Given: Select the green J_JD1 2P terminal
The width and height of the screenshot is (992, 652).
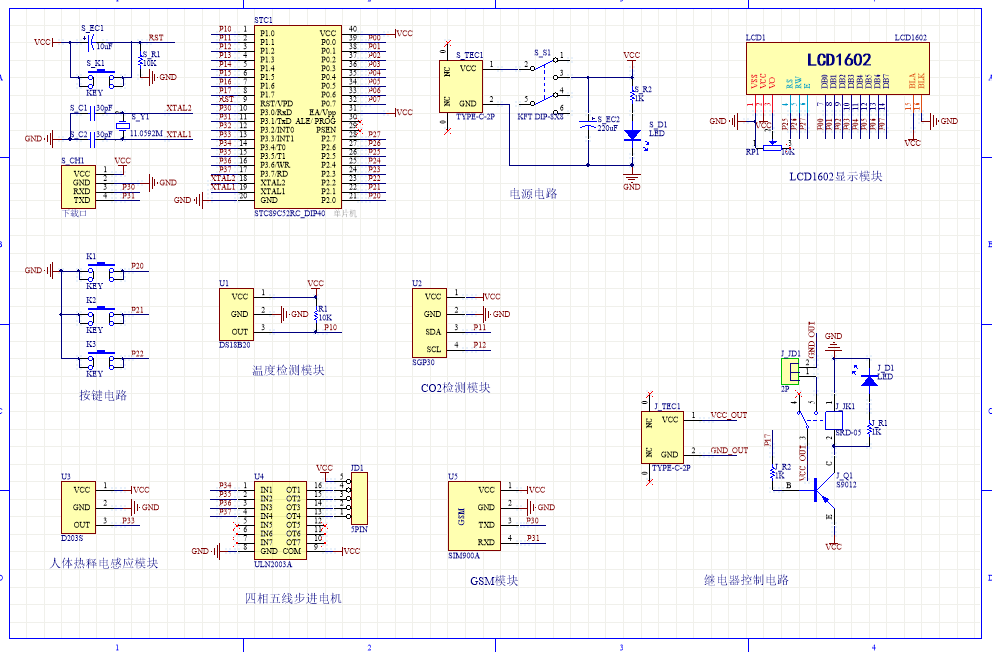Looking at the screenshot, I should click(x=787, y=370).
